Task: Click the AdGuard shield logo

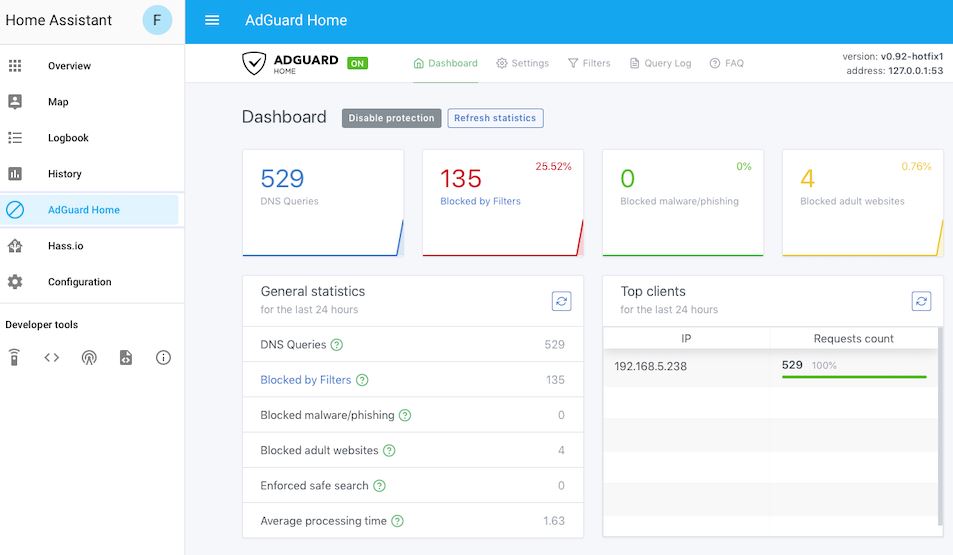Action: (x=254, y=63)
